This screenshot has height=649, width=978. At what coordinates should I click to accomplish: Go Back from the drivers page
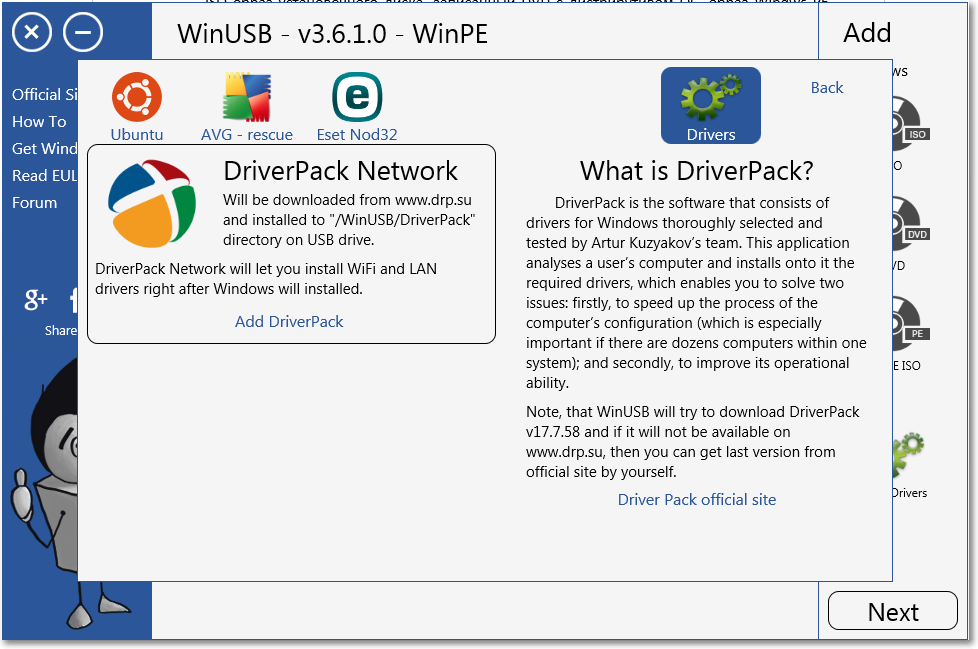pos(826,88)
